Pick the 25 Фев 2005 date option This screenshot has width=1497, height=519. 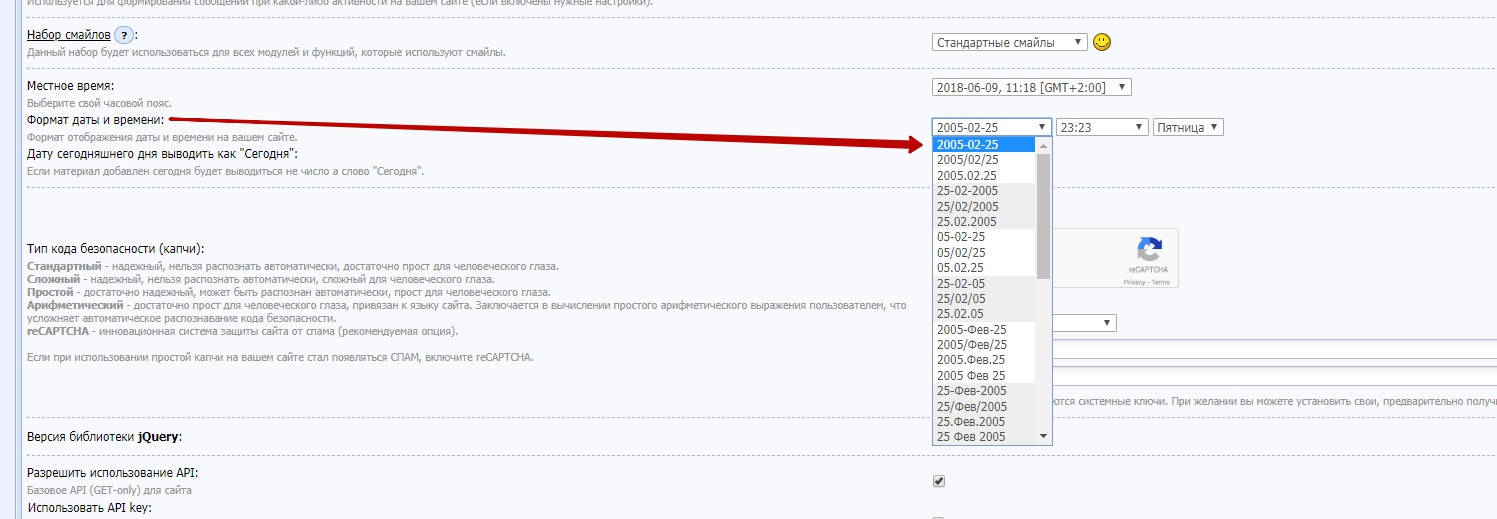971,437
